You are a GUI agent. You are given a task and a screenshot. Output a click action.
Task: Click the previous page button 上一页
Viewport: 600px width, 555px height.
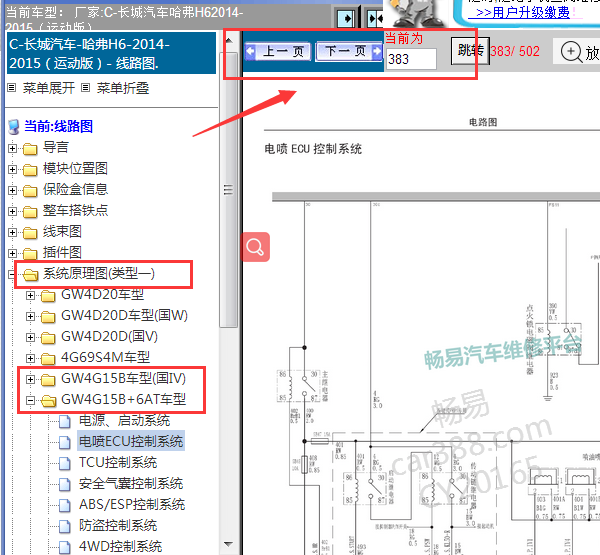coord(278,51)
